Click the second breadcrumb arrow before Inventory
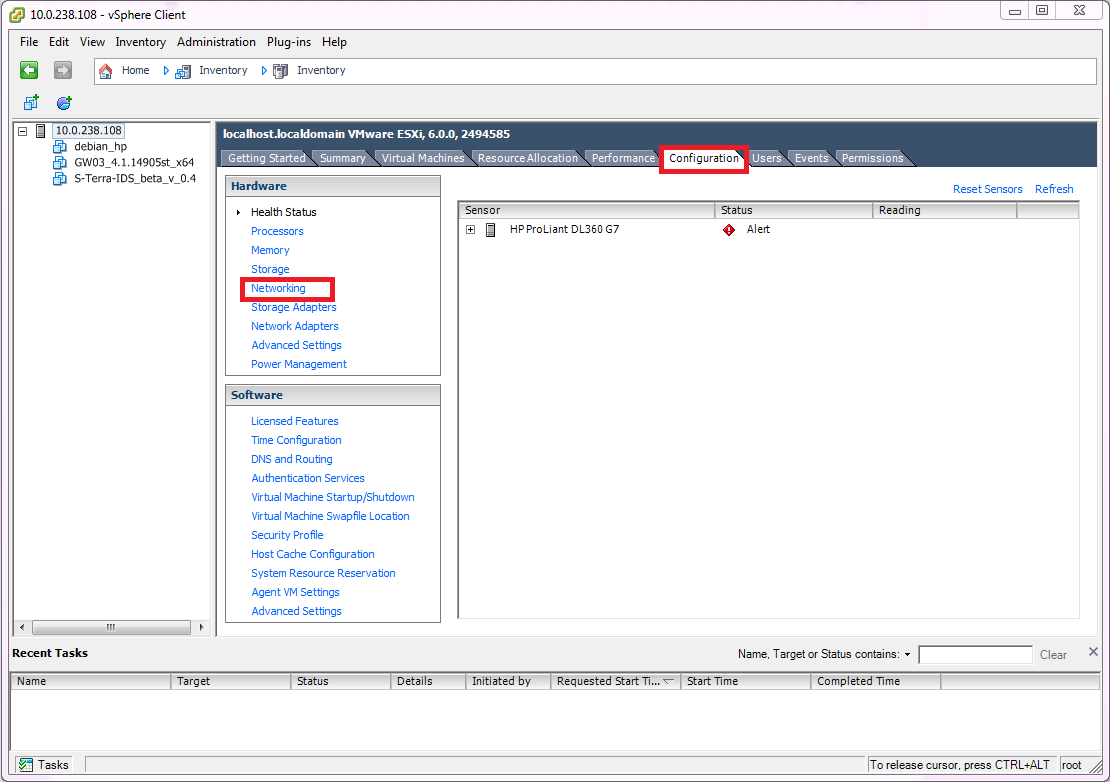The height and width of the screenshot is (782, 1110). pyautogui.click(x=264, y=71)
